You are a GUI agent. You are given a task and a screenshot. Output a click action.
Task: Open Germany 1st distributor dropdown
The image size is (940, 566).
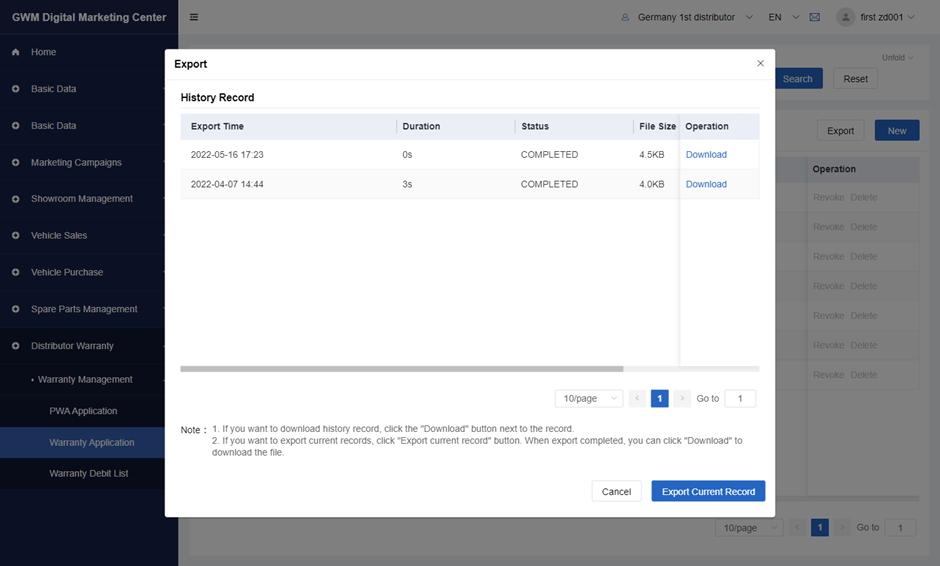pyautogui.click(x=695, y=17)
